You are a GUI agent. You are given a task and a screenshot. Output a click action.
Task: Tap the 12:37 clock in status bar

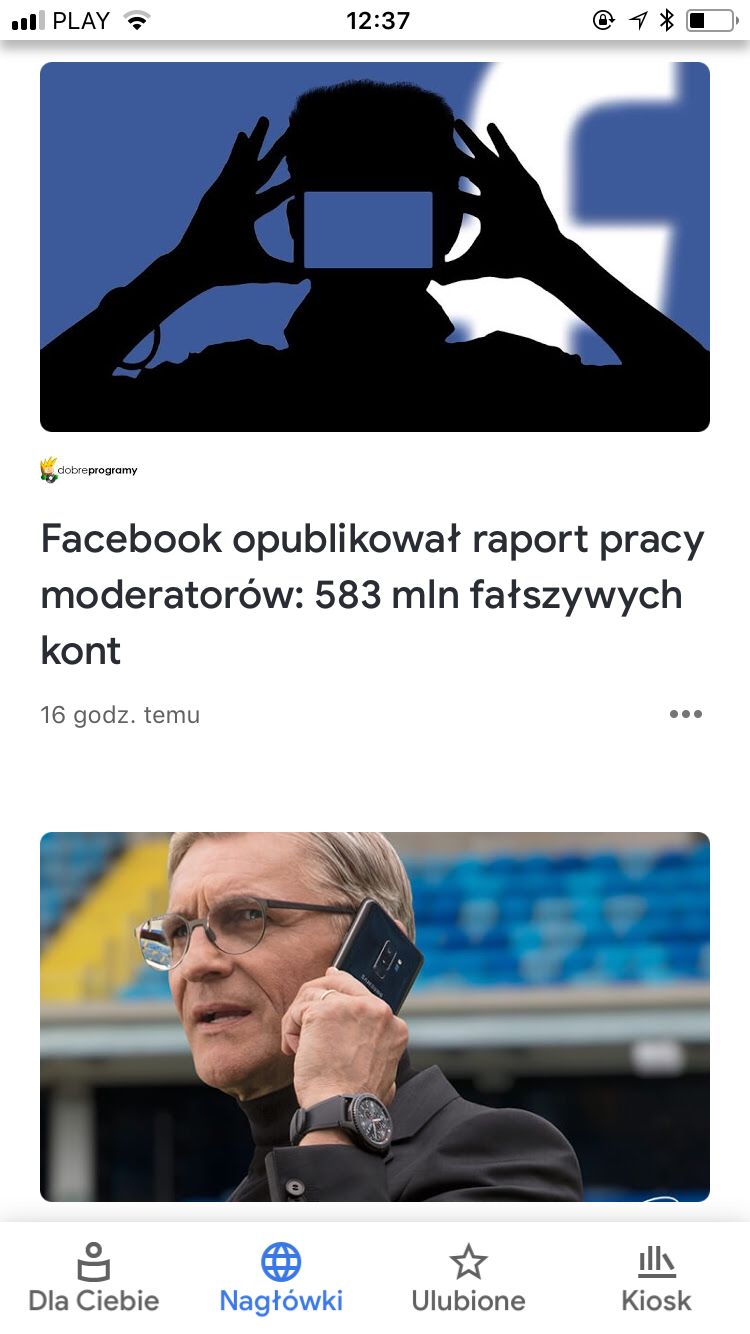point(378,20)
